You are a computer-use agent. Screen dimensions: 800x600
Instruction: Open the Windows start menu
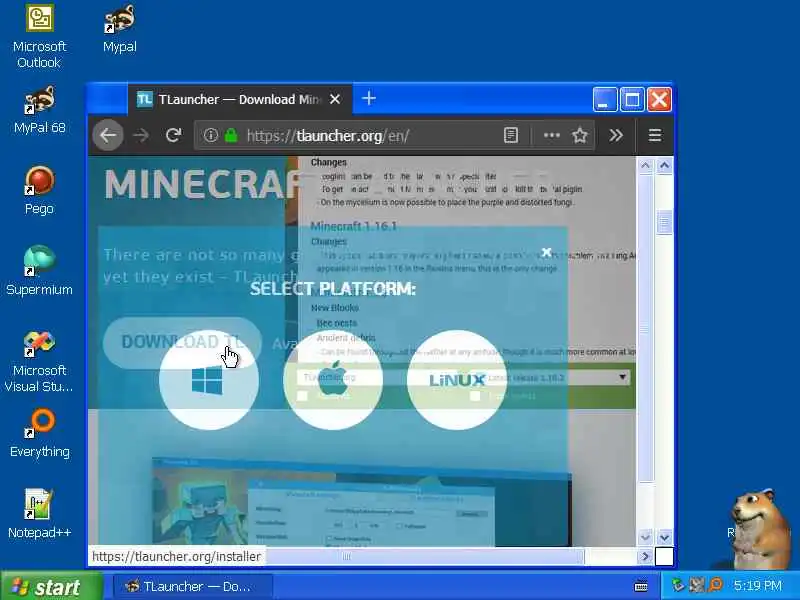(x=51, y=586)
